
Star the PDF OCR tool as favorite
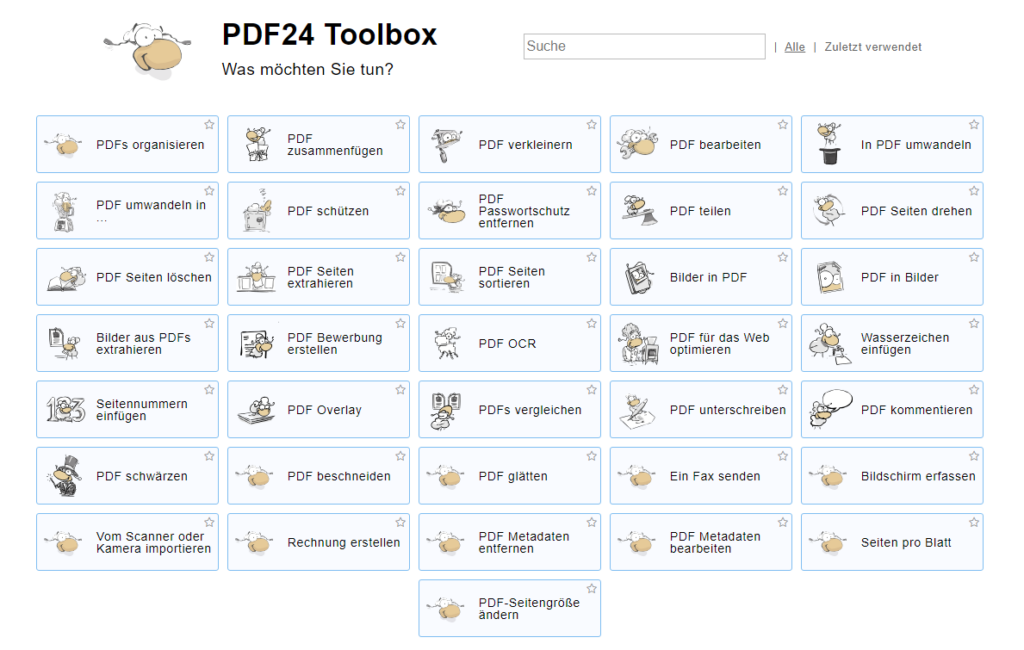(x=592, y=324)
